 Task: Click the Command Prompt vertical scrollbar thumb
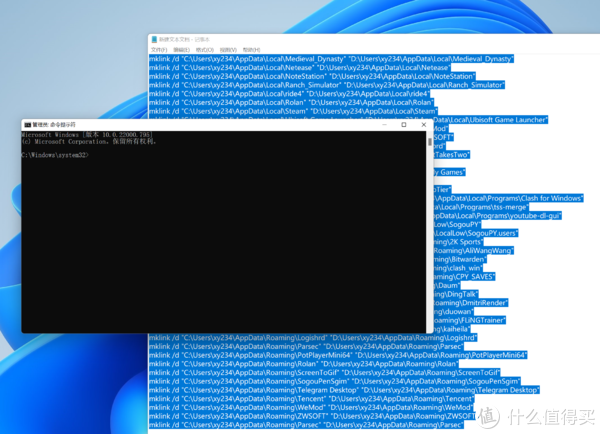click(x=430, y=141)
